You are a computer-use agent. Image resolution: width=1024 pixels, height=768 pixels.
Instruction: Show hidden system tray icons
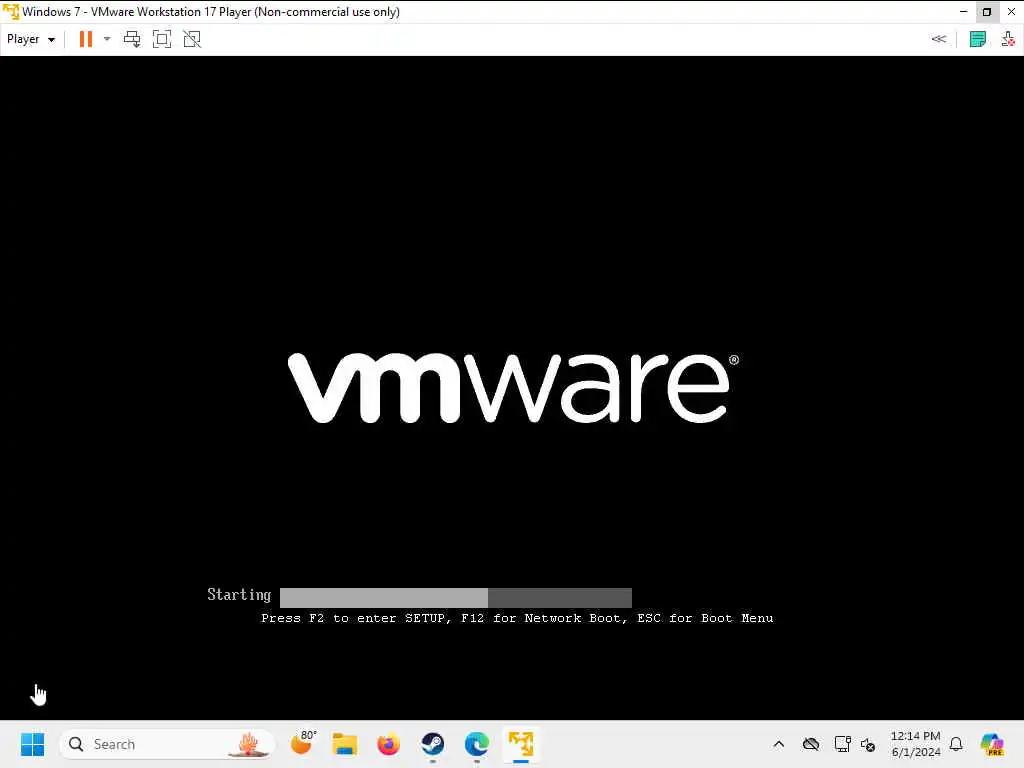click(x=778, y=744)
